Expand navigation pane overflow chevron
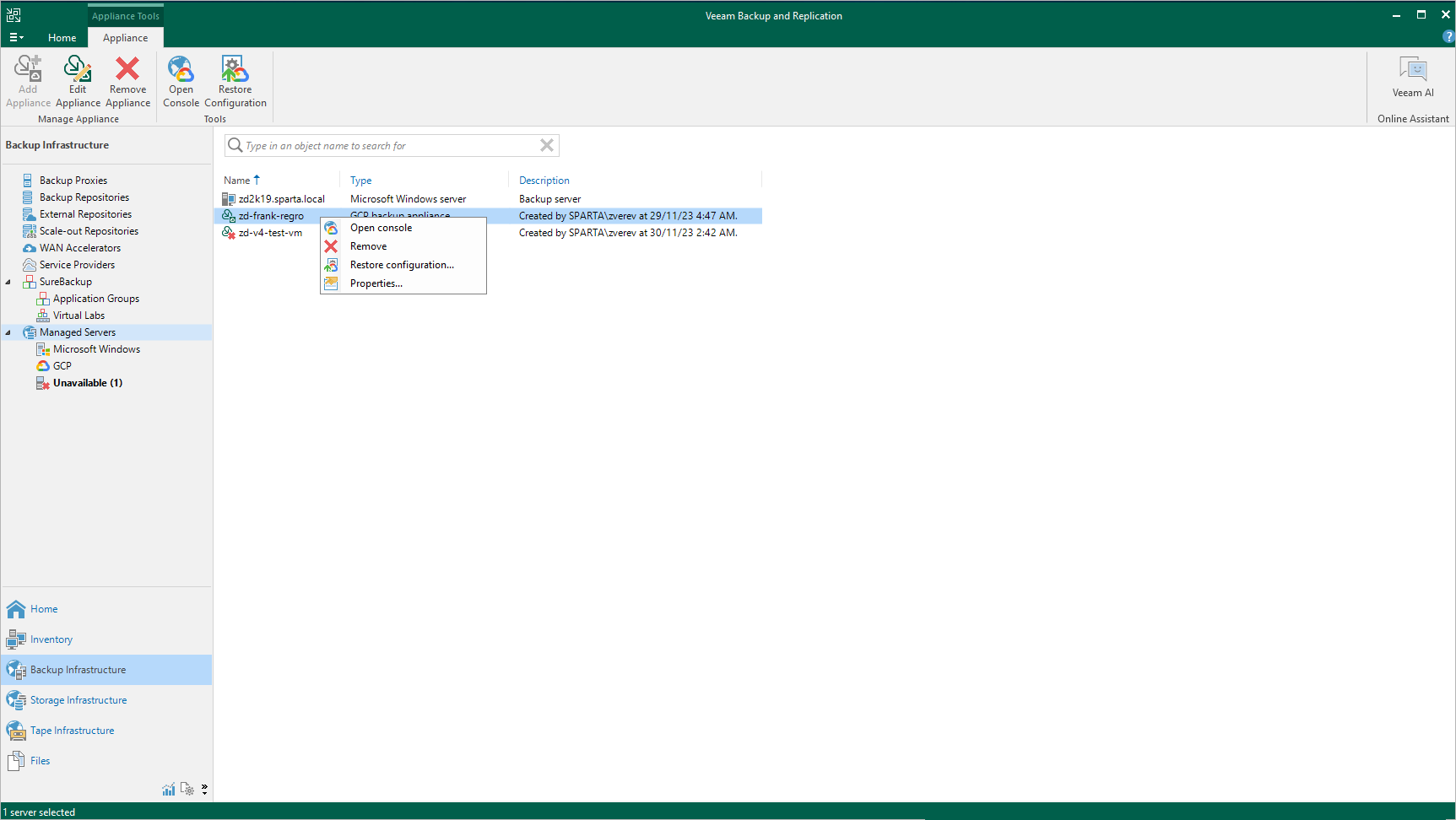Viewport: 1456px width, 820px height. pyautogui.click(x=204, y=790)
